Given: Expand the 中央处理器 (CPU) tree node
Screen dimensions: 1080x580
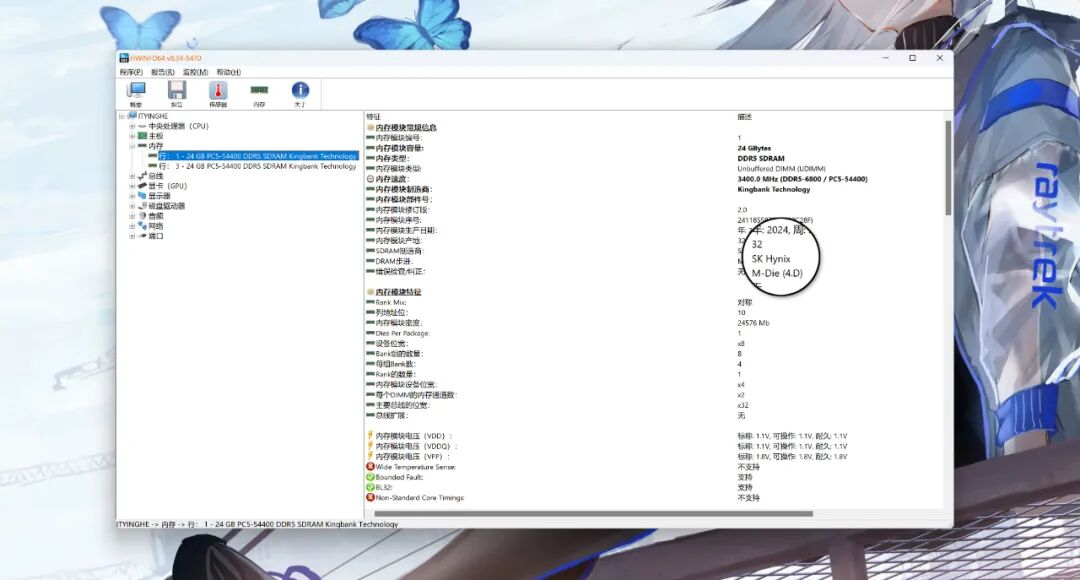Looking at the screenshot, I should 132,126.
